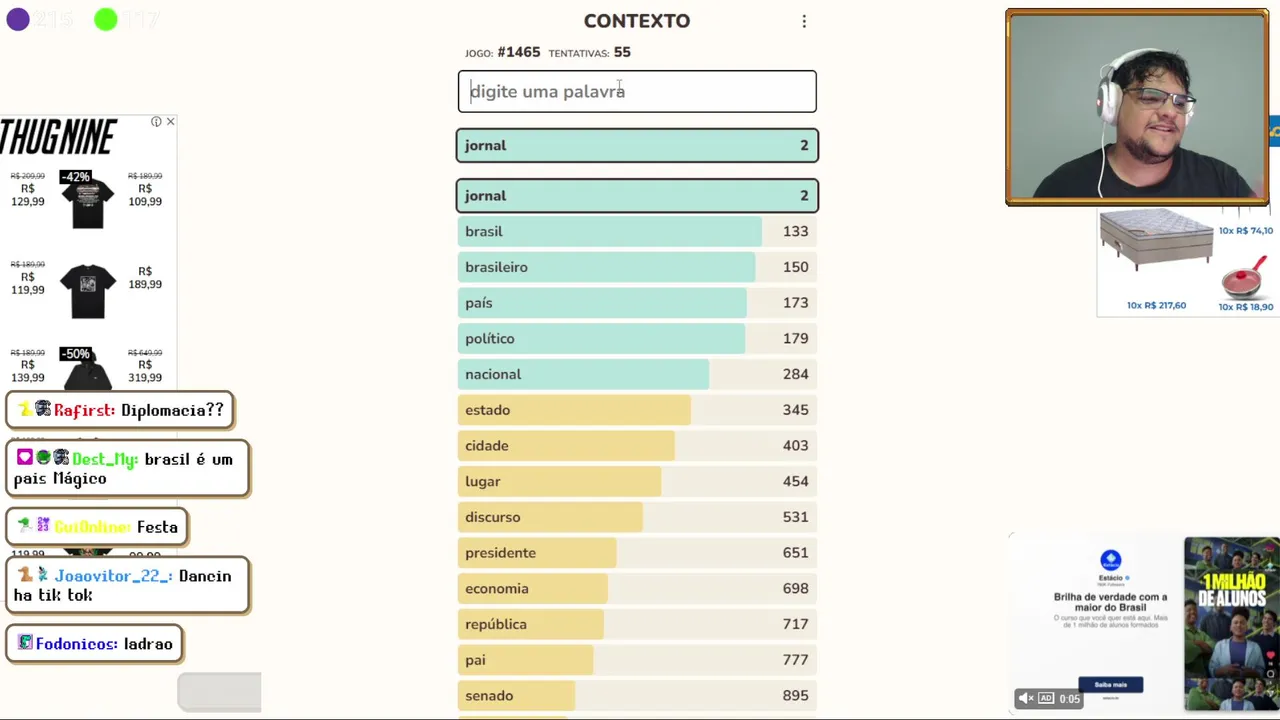The width and height of the screenshot is (1280, 720).
Task: Close the THUGNINE advertisement
Action: [x=170, y=122]
